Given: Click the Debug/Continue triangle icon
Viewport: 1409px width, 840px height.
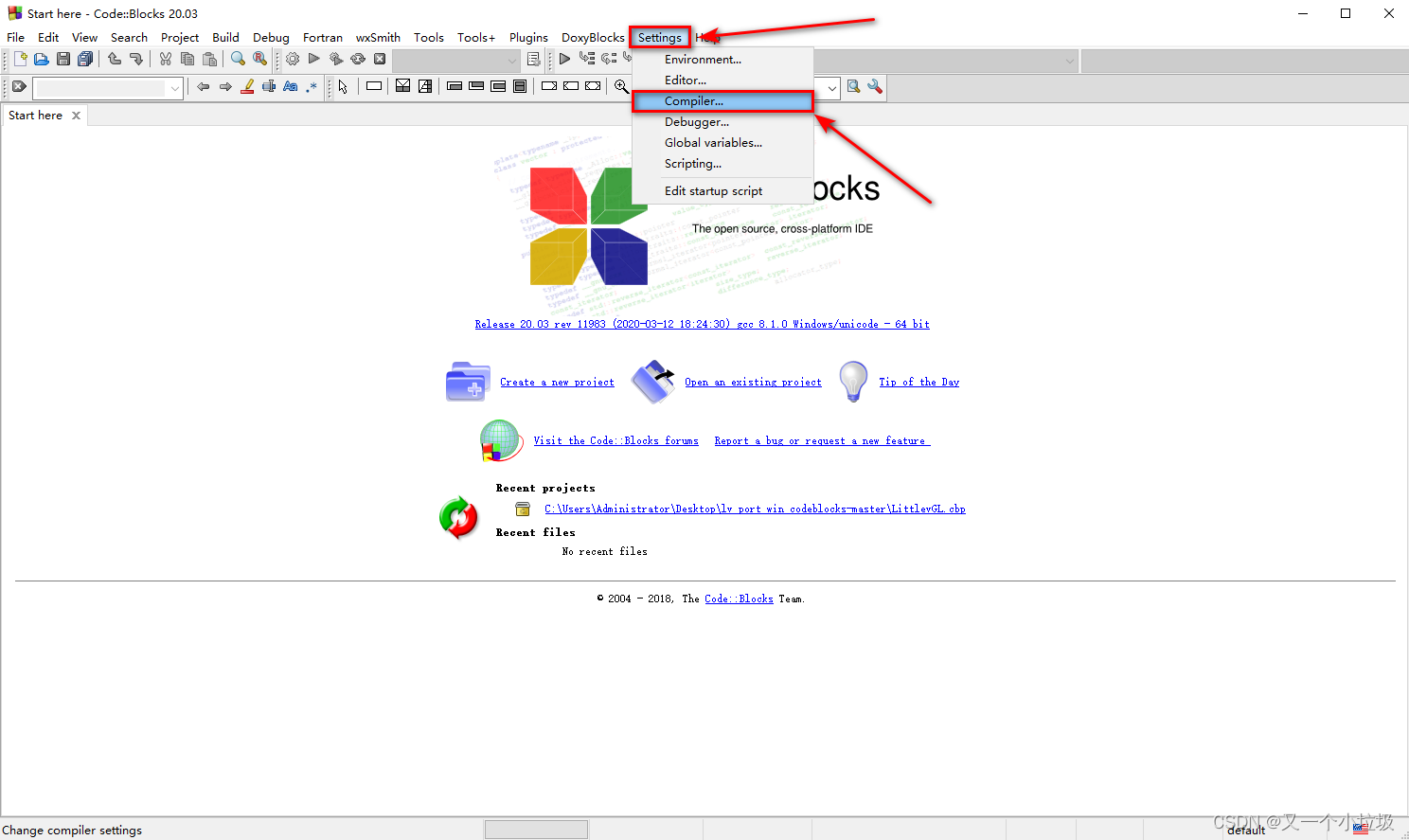Looking at the screenshot, I should 564,59.
